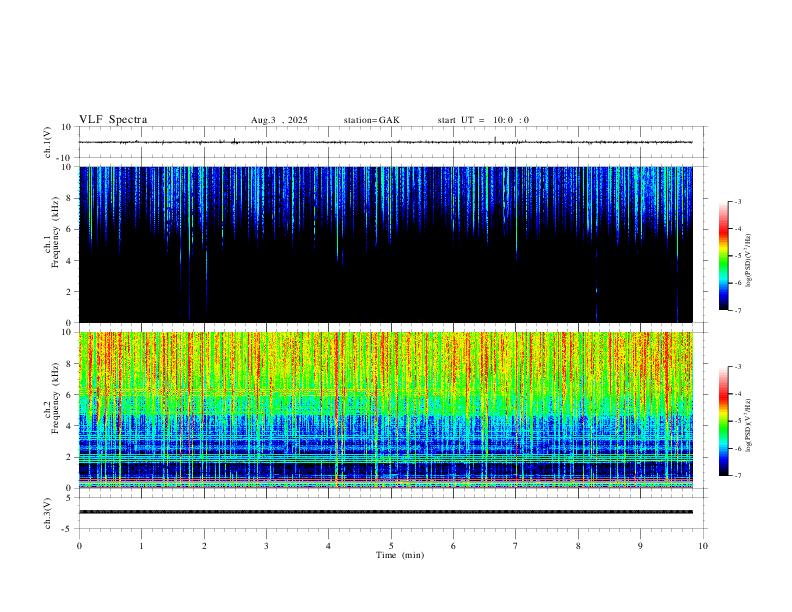Click the '-10' tick on ch.1(V) axis
The height and width of the screenshot is (612, 792).
click(x=66, y=158)
